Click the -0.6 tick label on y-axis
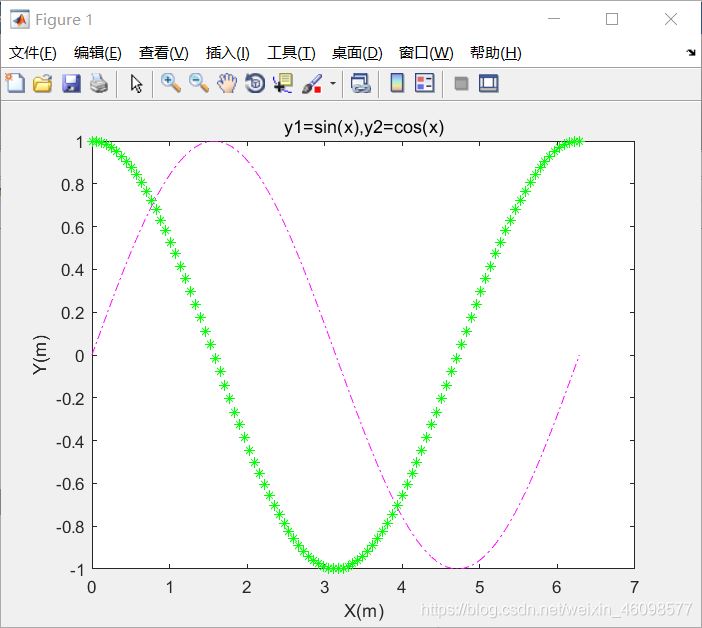Image resolution: width=702 pixels, height=628 pixels. point(70,484)
